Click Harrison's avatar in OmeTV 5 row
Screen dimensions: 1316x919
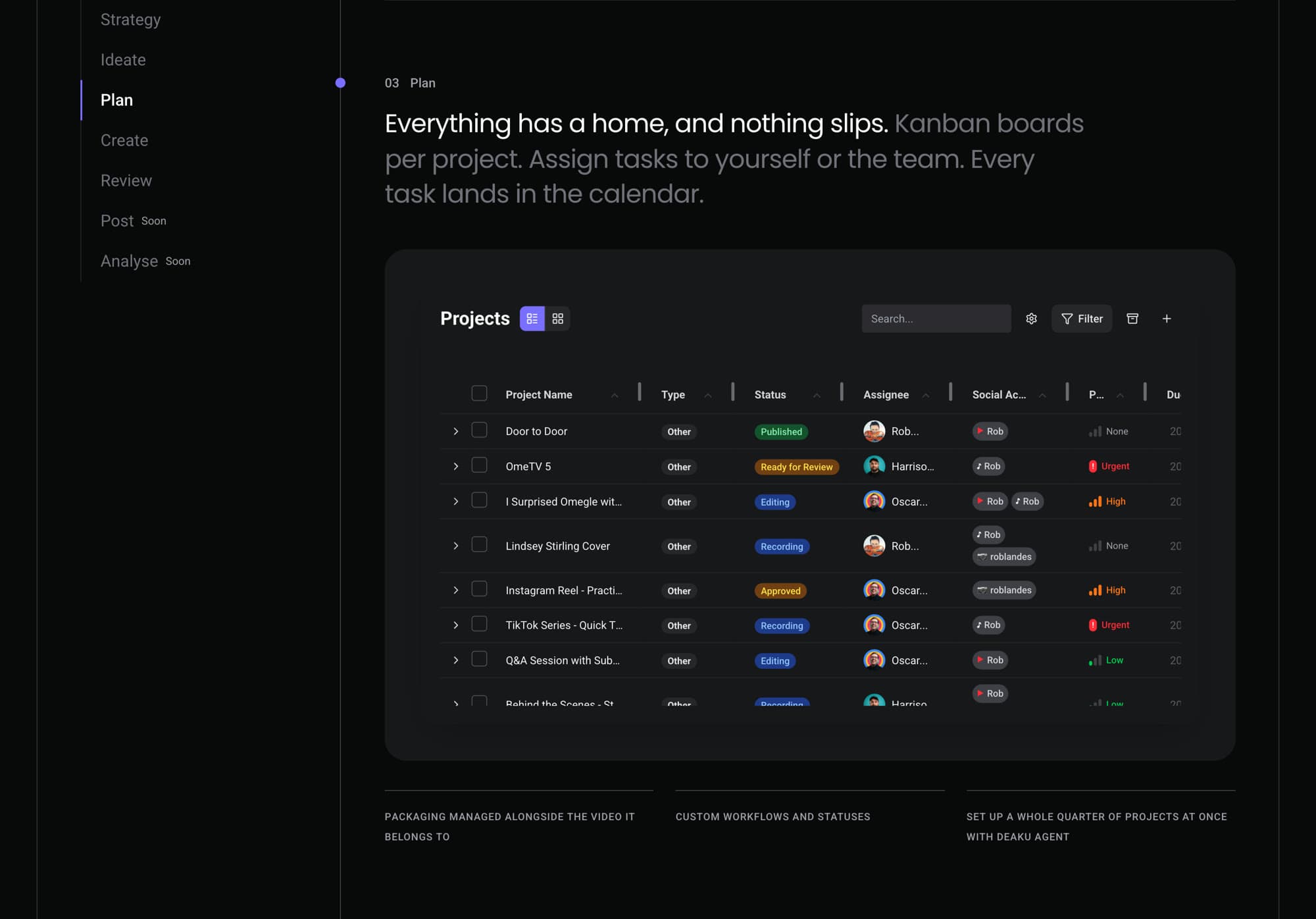point(874,466)
